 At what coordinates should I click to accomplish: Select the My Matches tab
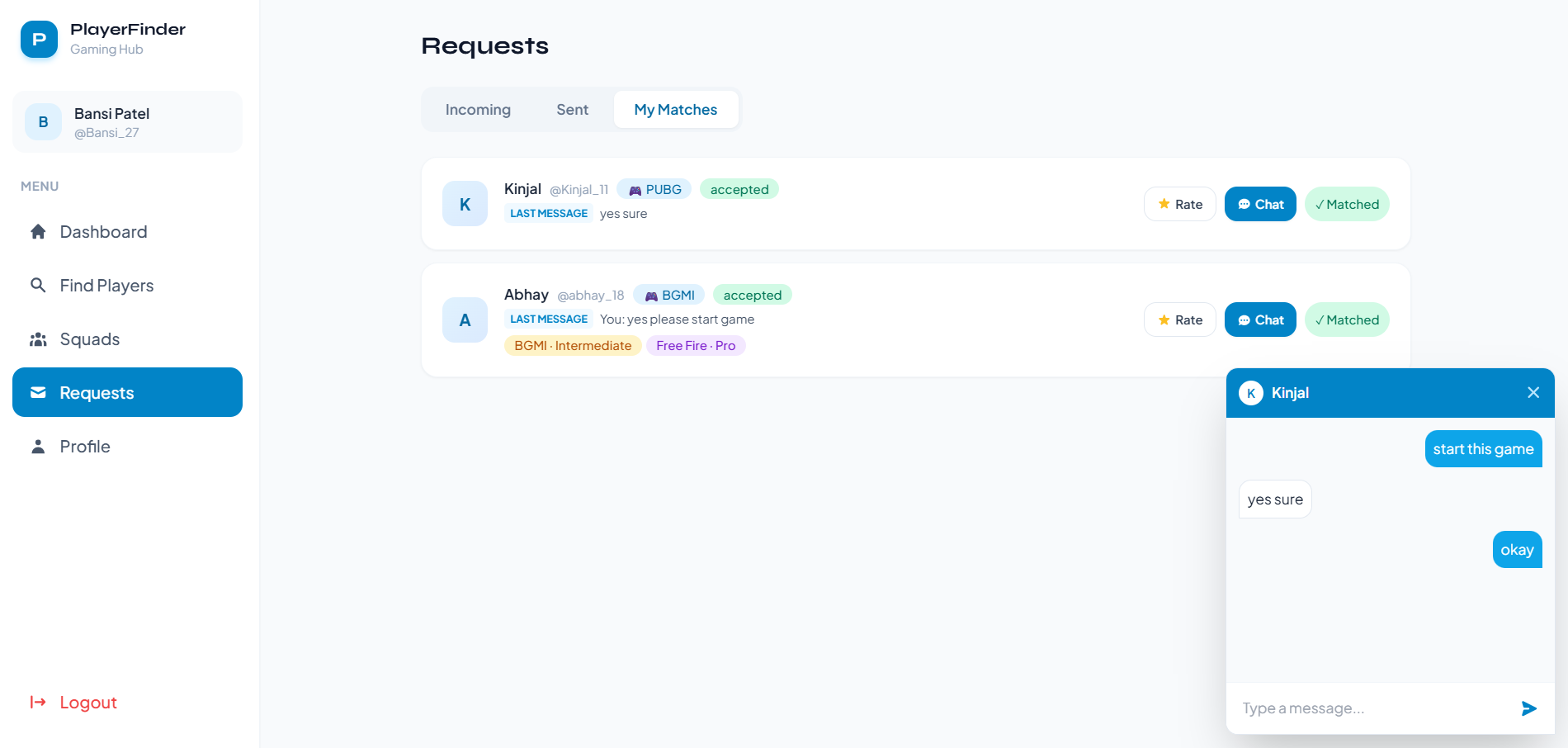676,110
